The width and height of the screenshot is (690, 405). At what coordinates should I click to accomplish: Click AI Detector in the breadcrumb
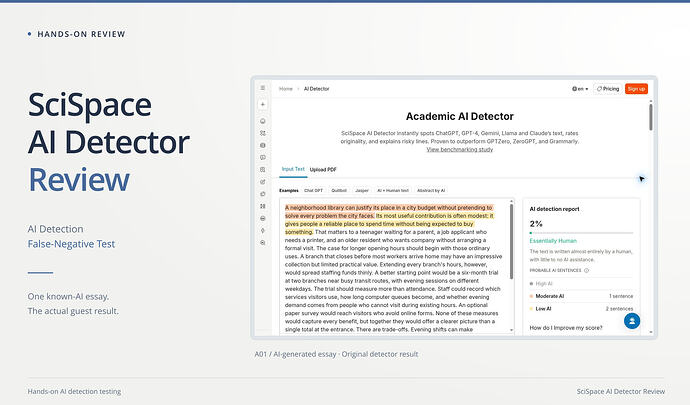pyautogui.click(x=316, y=89)
